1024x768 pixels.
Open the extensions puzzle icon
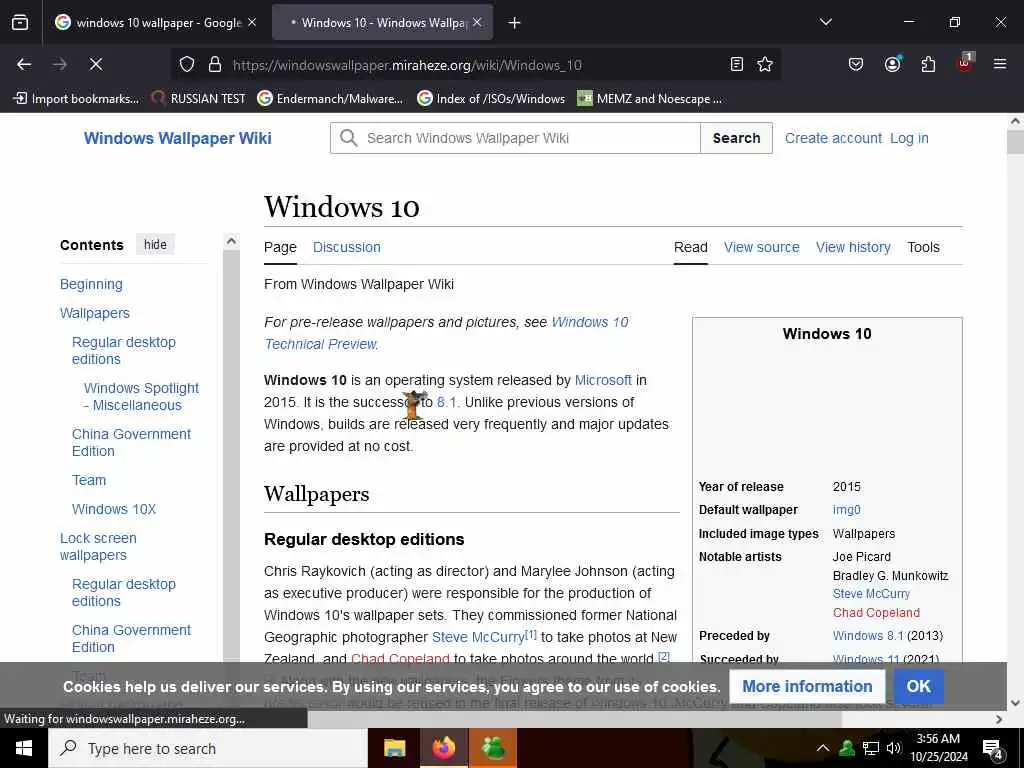coord(928,64)
